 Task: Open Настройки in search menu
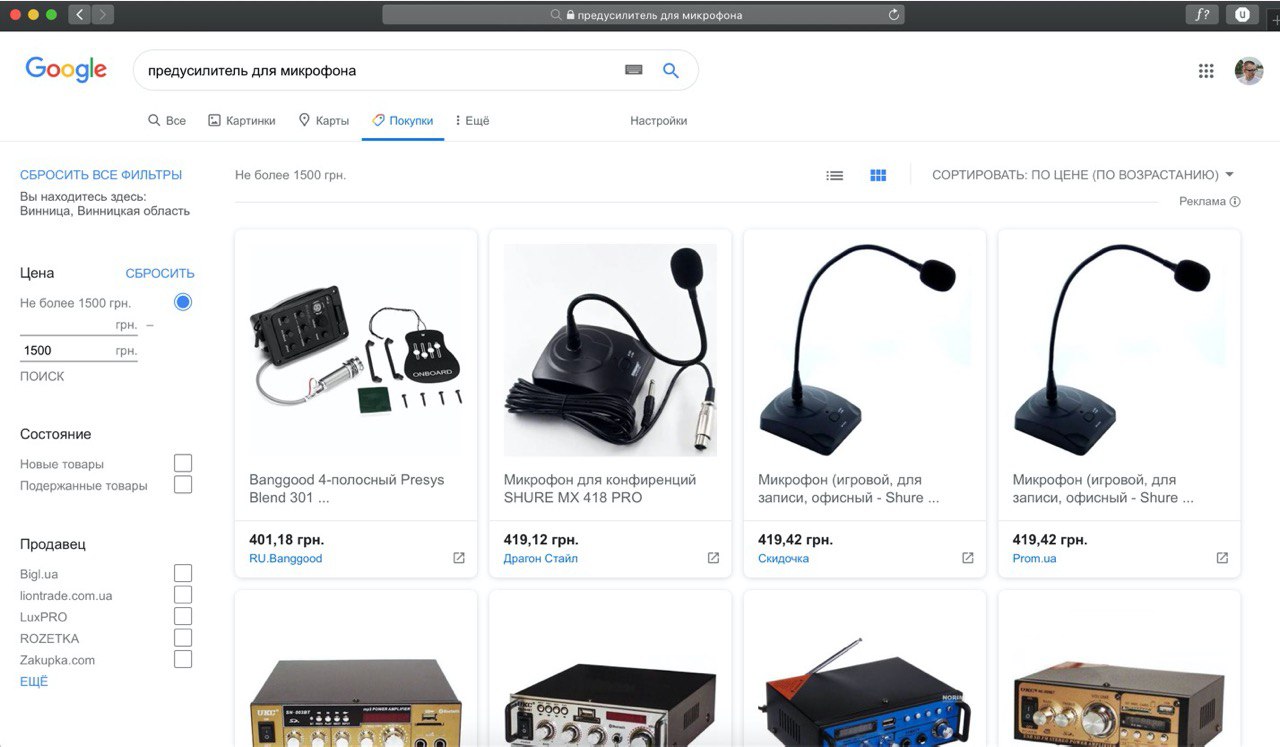pyautogui.click(x=659, y=121)
